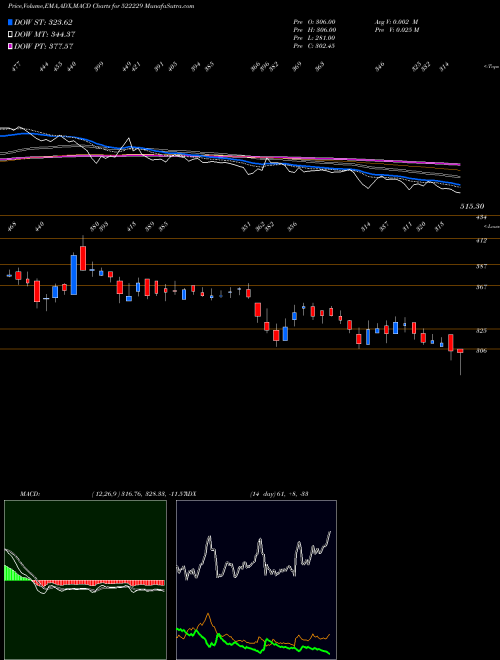Click the top label 477 at chart left

pyautogui.click(x=16, y=67)
